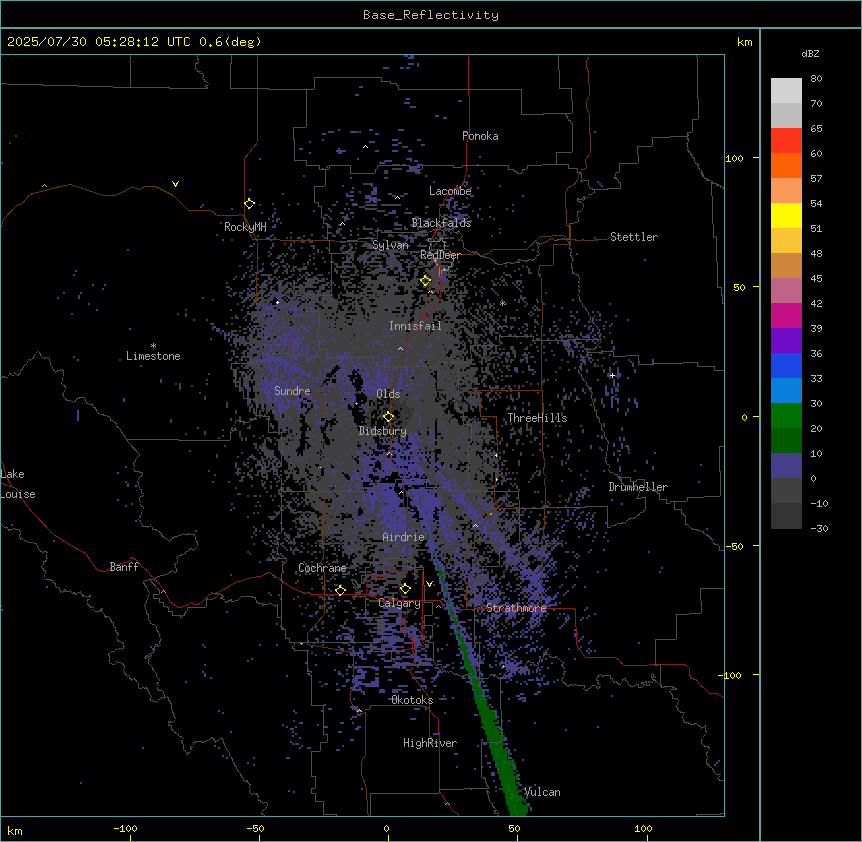Click the Base_Reflectivity title text
862x842 pixels.
coord(431,15)
